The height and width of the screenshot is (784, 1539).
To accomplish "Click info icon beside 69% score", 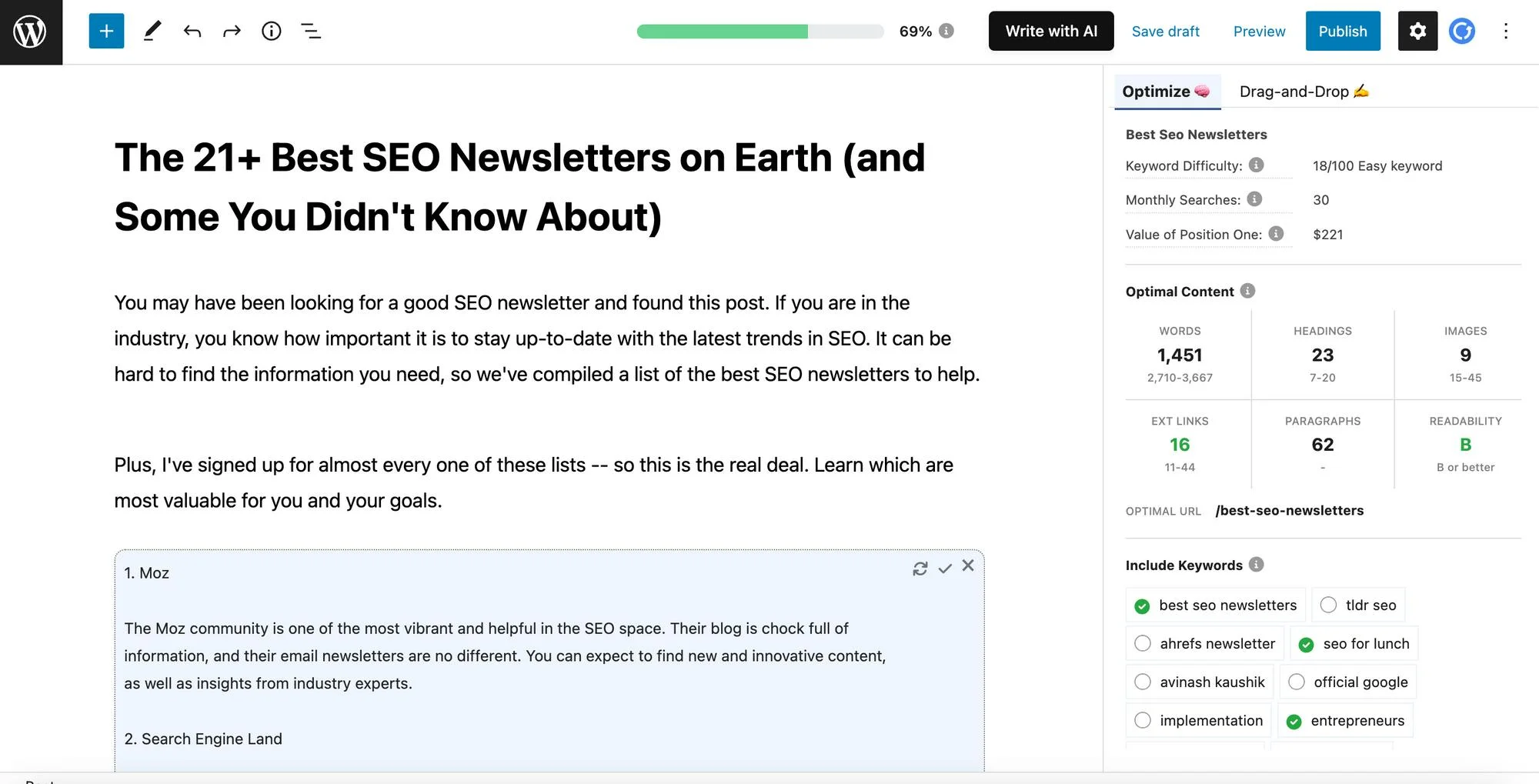I will pyautogui.click(x=946, y=31).
